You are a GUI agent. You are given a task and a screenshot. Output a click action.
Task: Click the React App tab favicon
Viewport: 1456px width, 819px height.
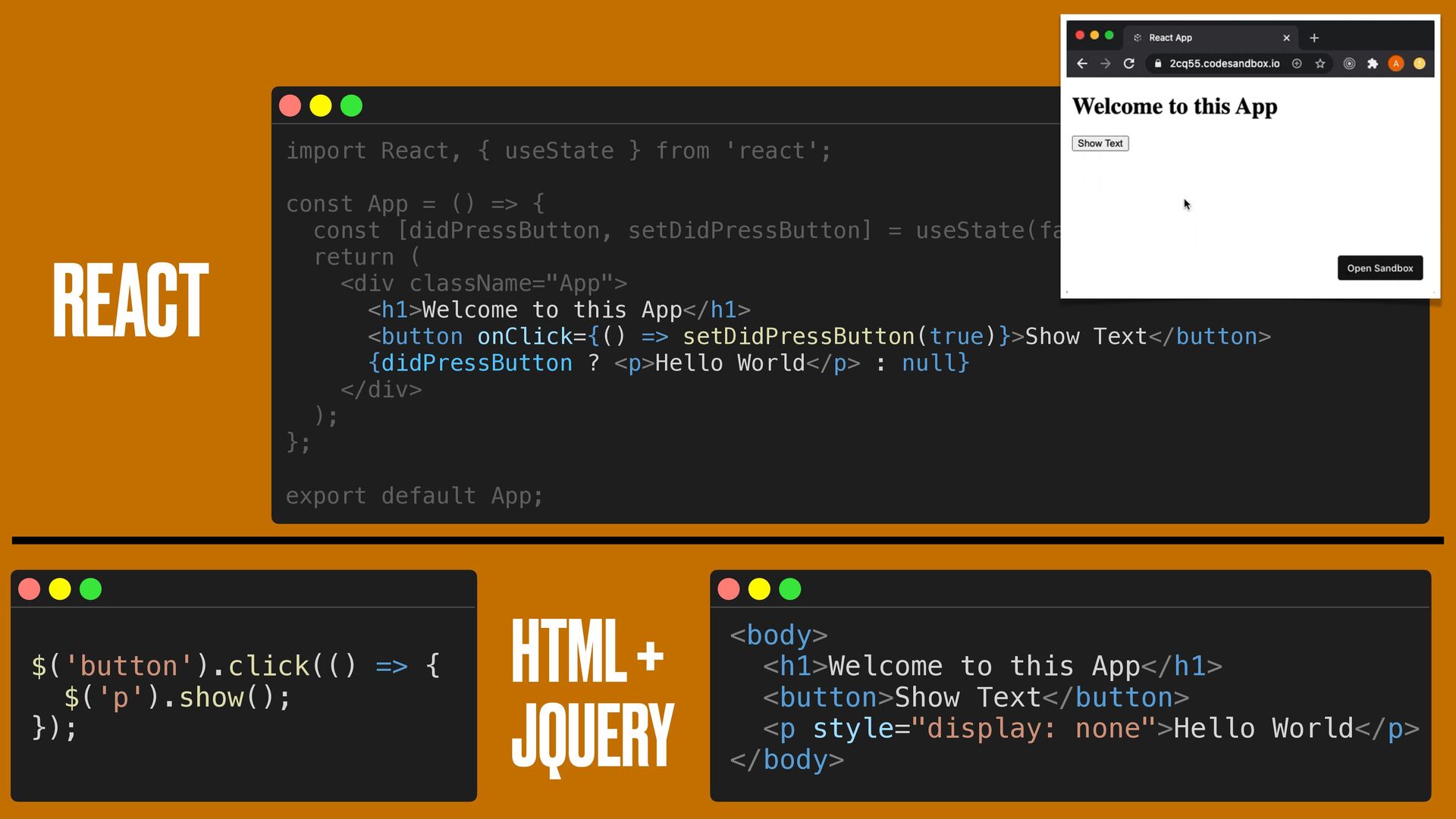click(x=1137, y=38)
